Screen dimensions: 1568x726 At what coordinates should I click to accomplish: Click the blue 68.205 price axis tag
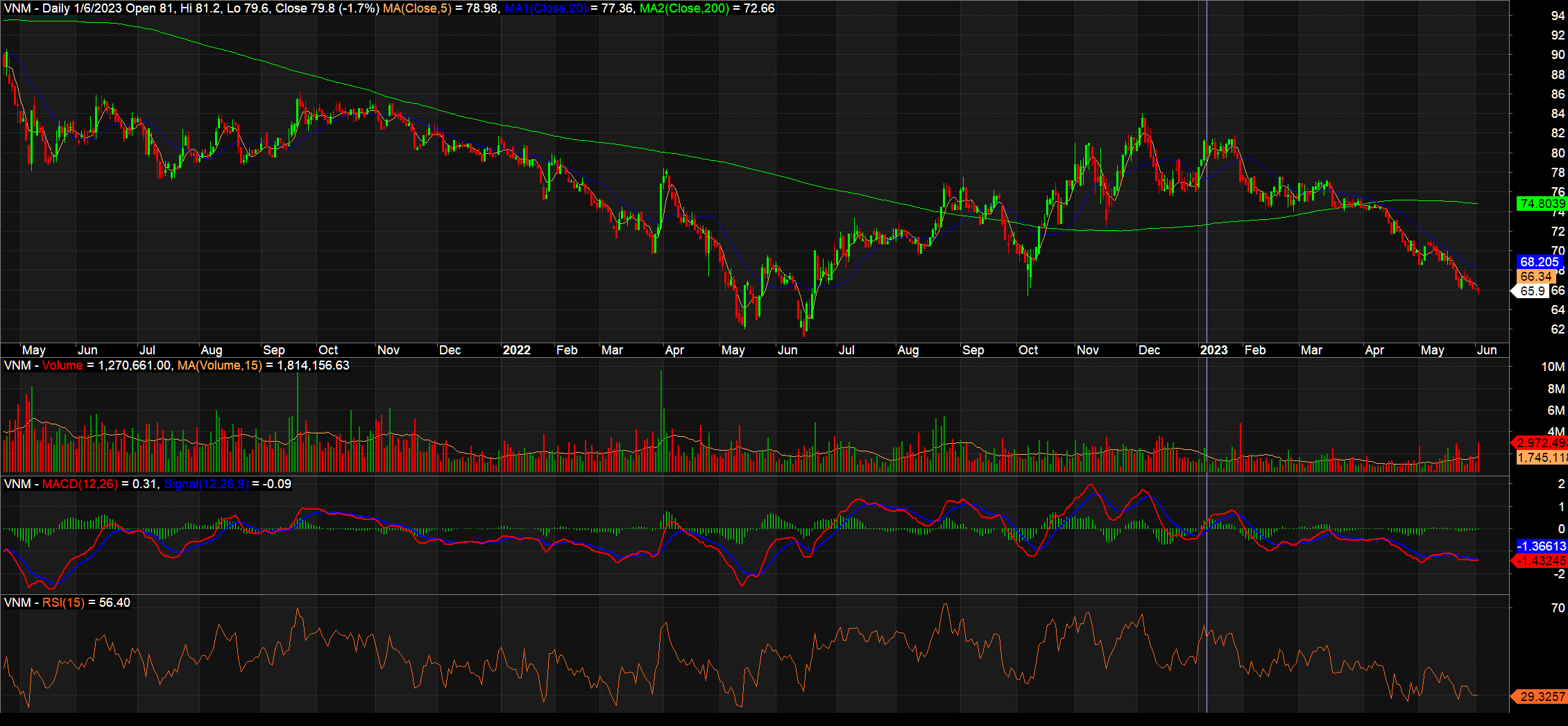point(1539,261)
